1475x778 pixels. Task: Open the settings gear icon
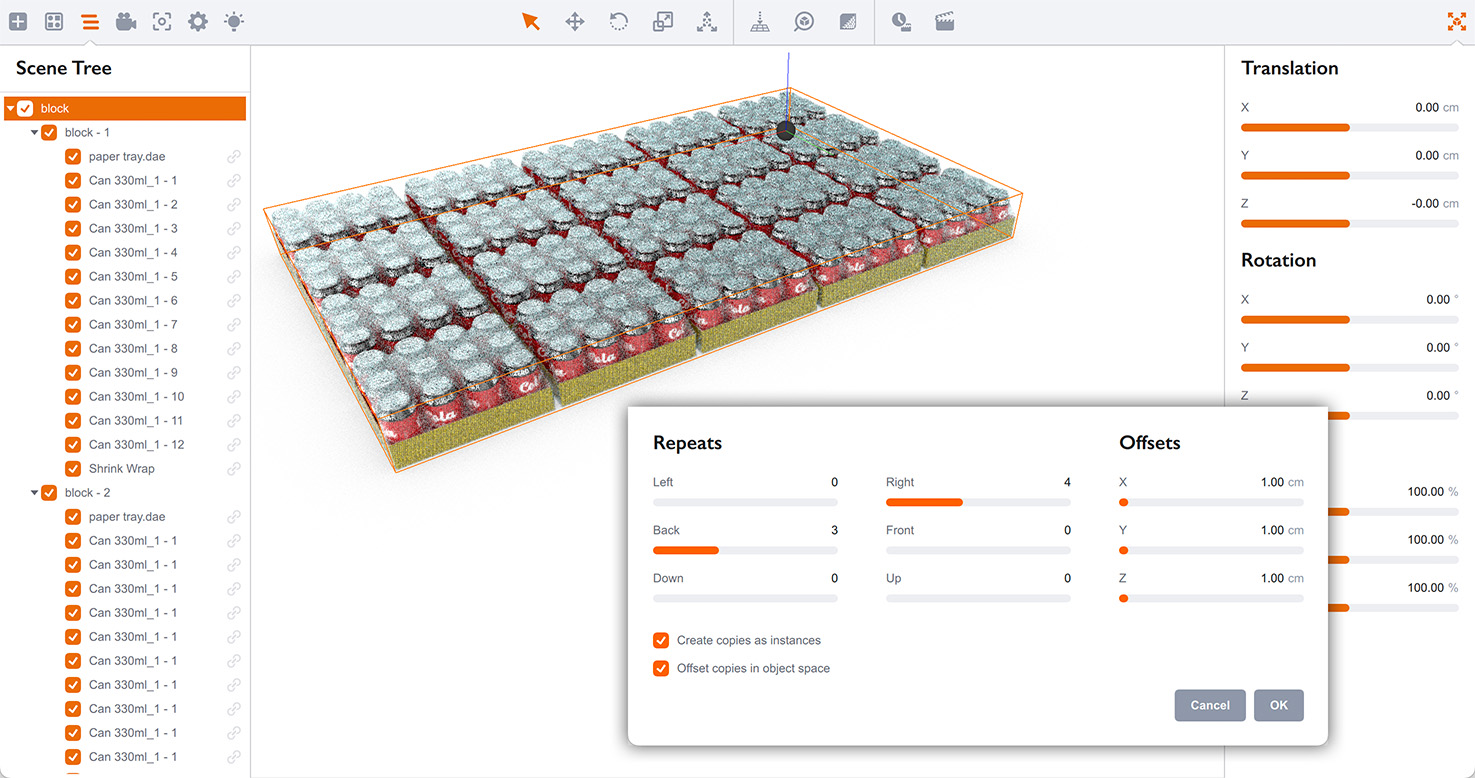pos(198,21)
